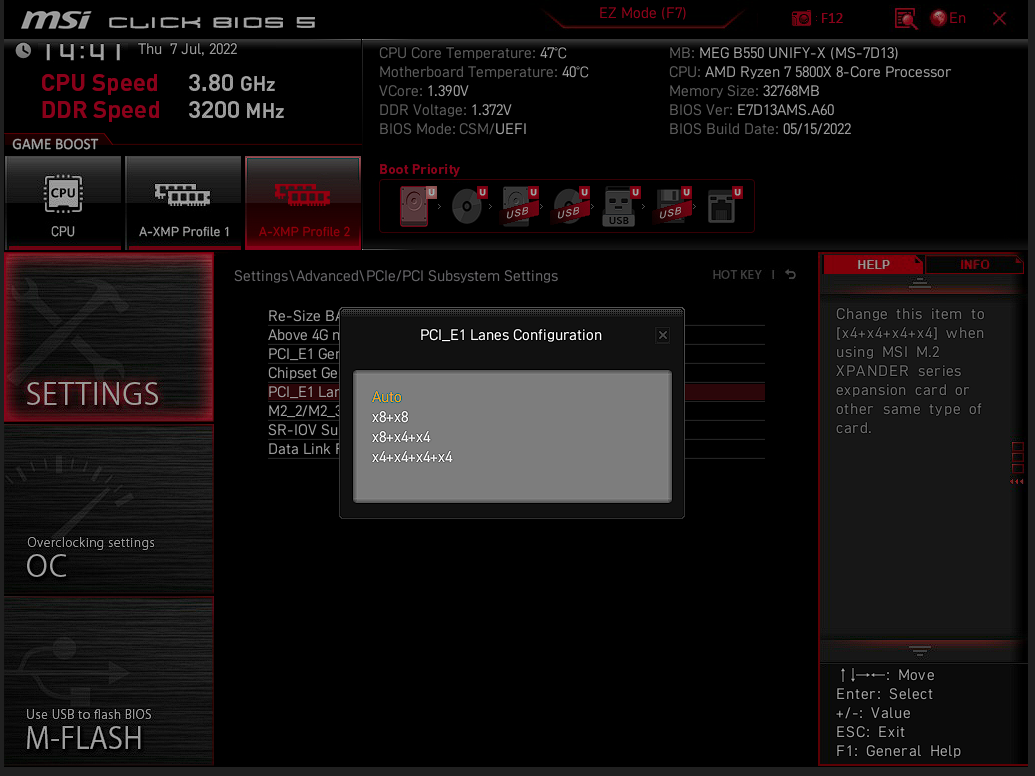The width and height of the screenshot is (1035, 776).
Task: Click the date Thu 7 Jul, 2022
Action: pos(187,49)
